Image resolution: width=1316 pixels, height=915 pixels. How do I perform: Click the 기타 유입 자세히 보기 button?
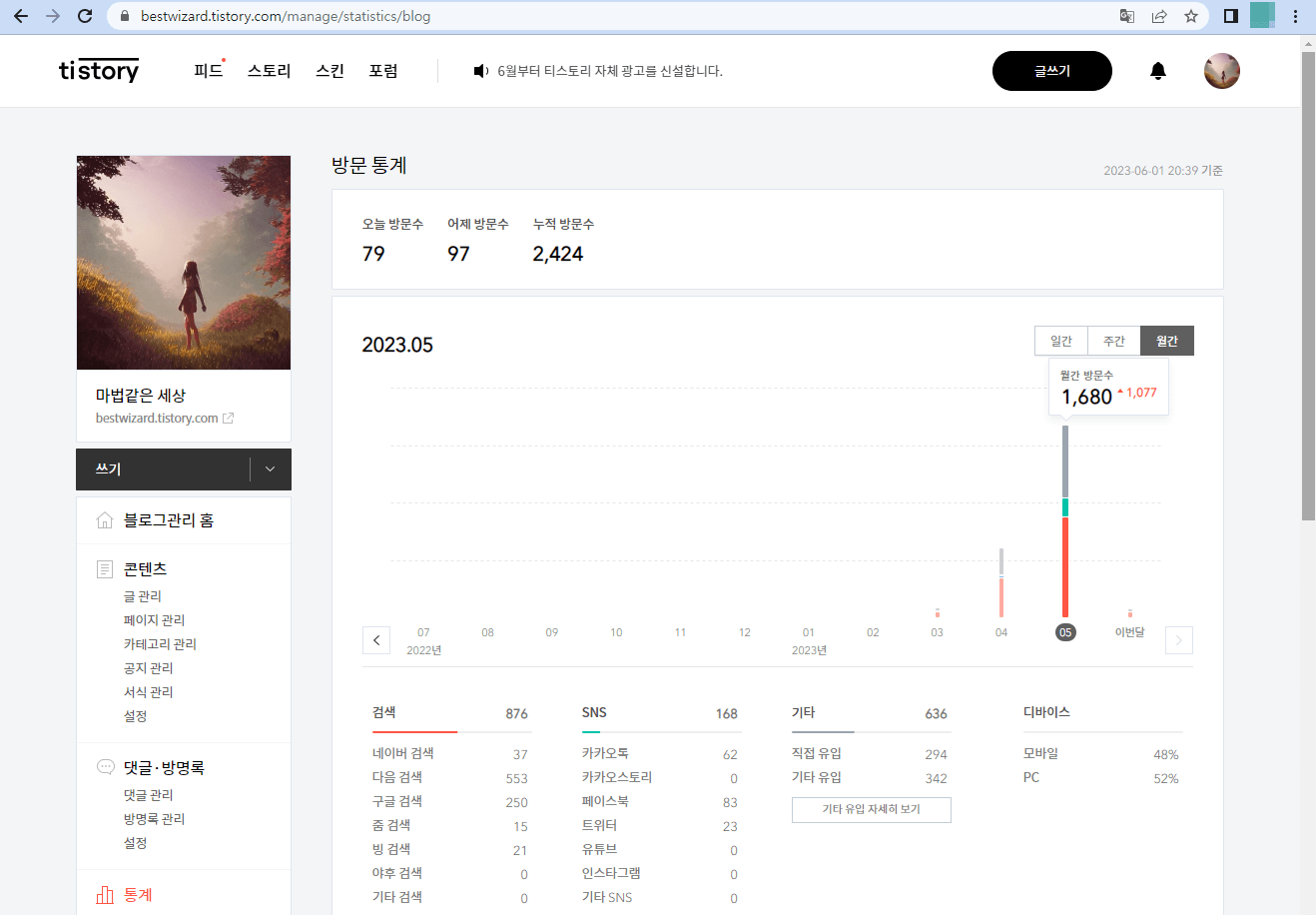[x=871, y=809]
